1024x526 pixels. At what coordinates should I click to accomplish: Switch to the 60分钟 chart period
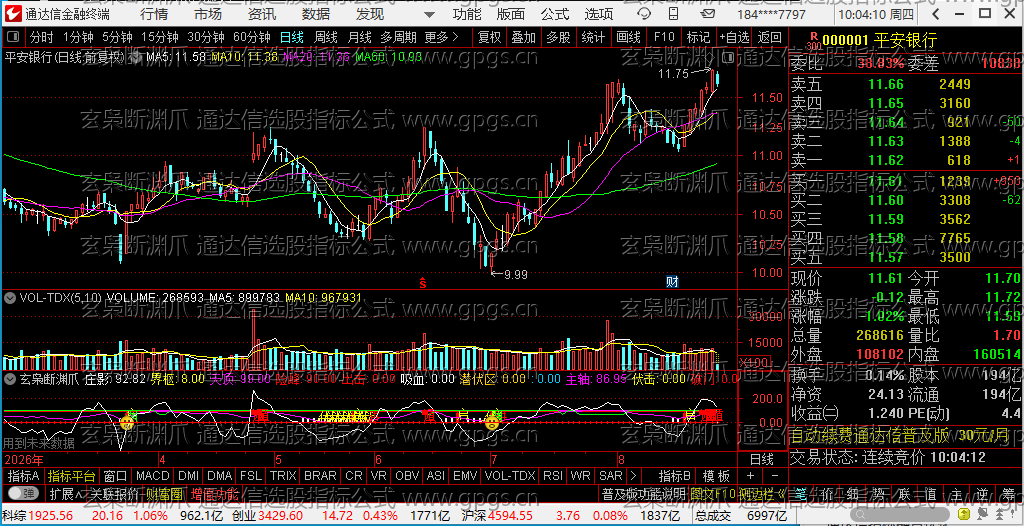click(x=251, y=37)
